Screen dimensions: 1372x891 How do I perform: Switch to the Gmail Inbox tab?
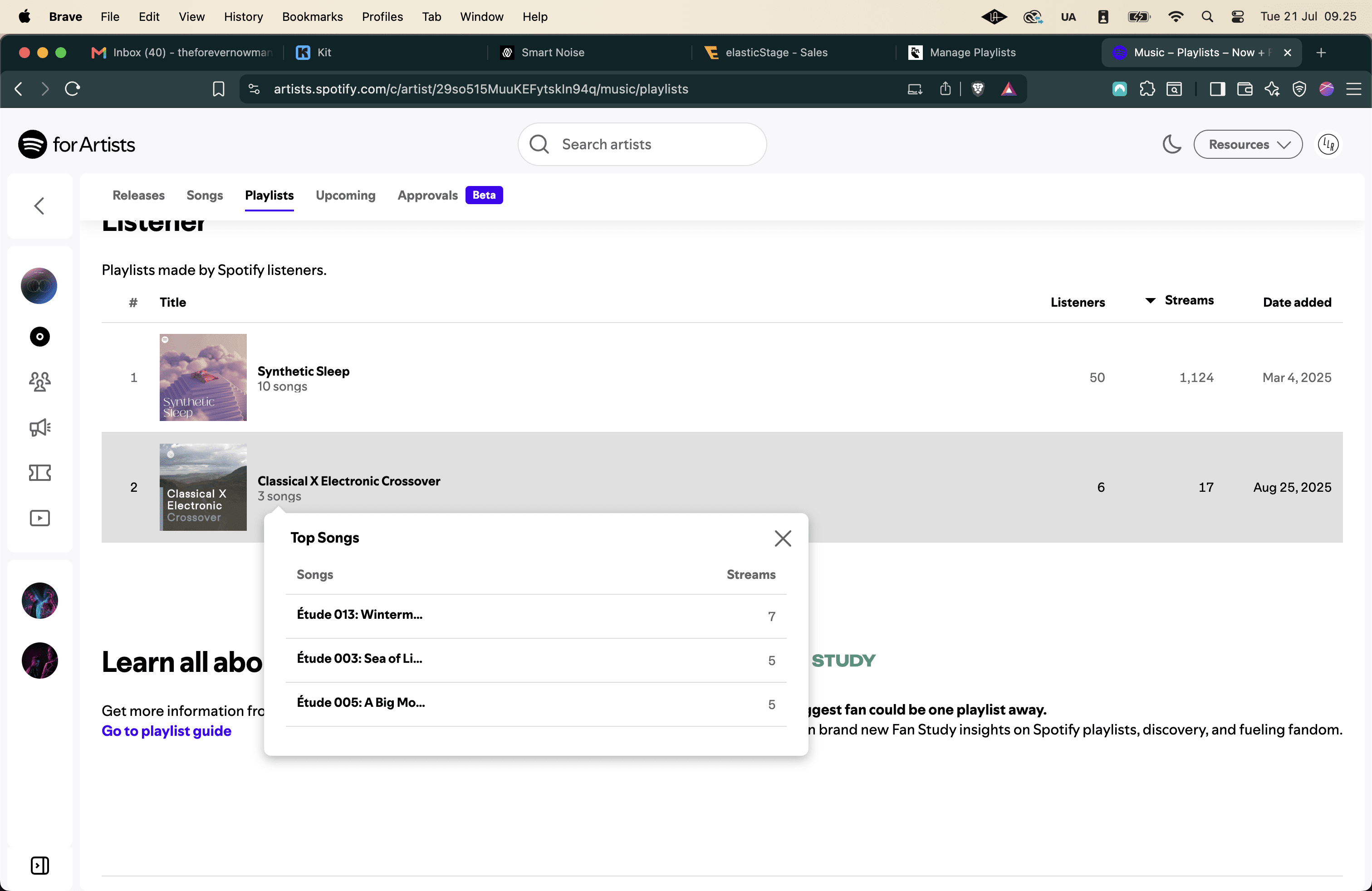(x=182, y=53)
